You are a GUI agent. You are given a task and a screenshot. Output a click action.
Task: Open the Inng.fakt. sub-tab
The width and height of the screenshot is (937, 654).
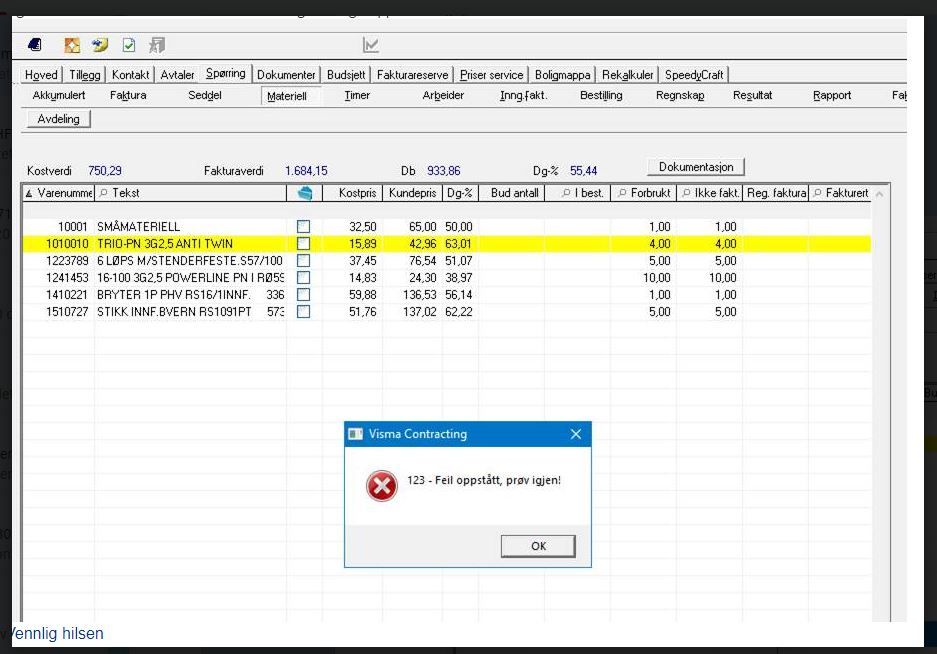pos(523,95)
